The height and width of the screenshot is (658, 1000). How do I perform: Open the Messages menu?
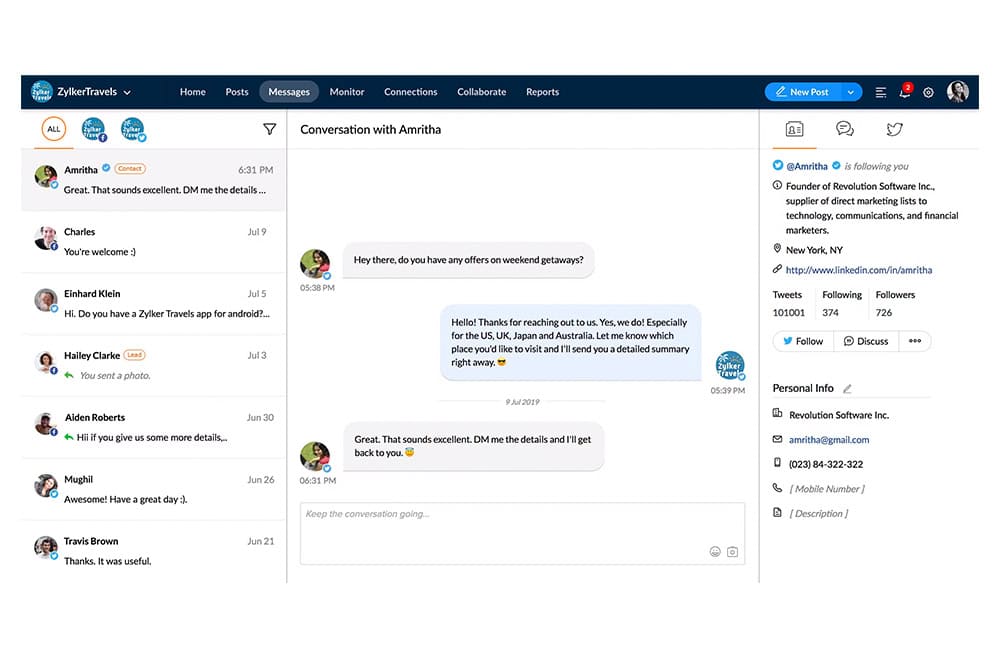tap(289, 92)
